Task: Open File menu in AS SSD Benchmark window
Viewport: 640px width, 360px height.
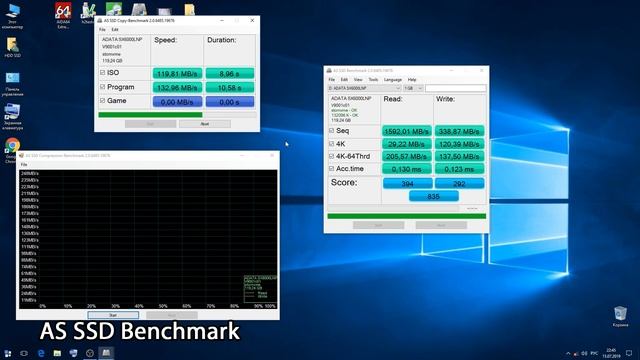Action: pyautogui.click(x=331, y=80)
